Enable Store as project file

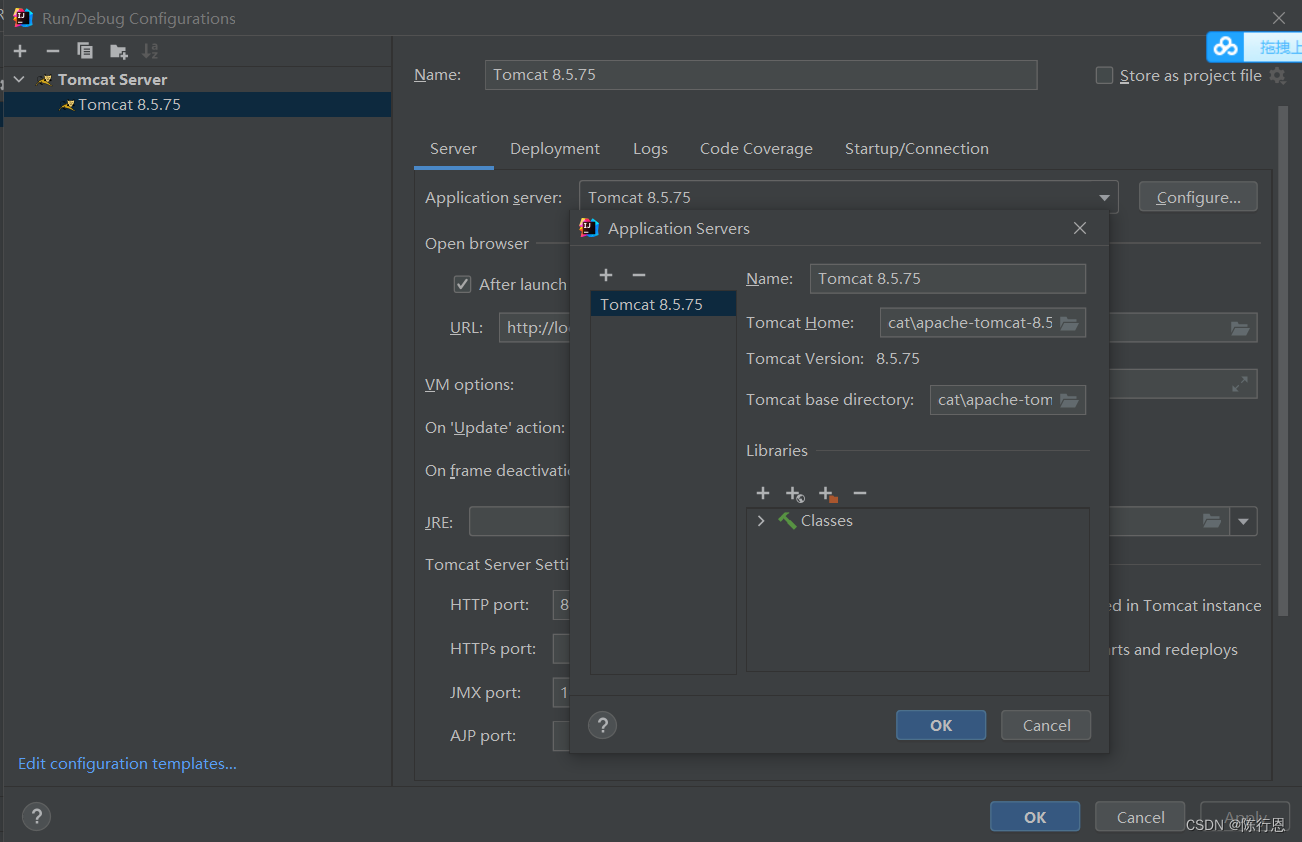point(1104,75)
